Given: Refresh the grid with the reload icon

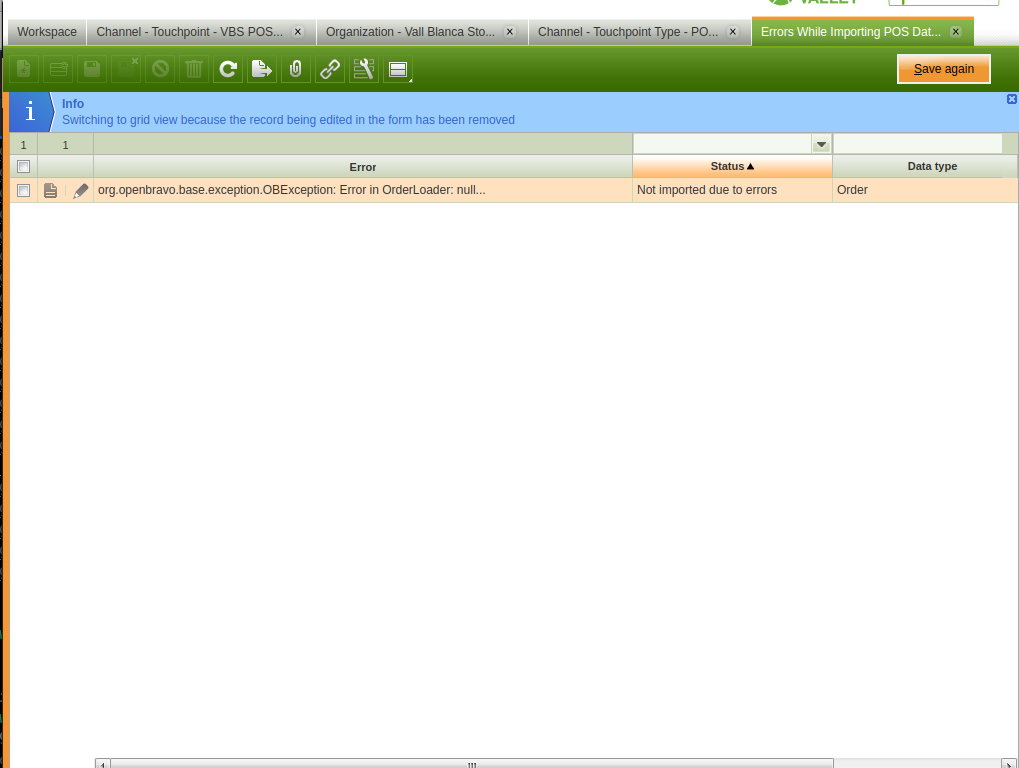Looking at the screenshot, I should (x=227, y=69).
